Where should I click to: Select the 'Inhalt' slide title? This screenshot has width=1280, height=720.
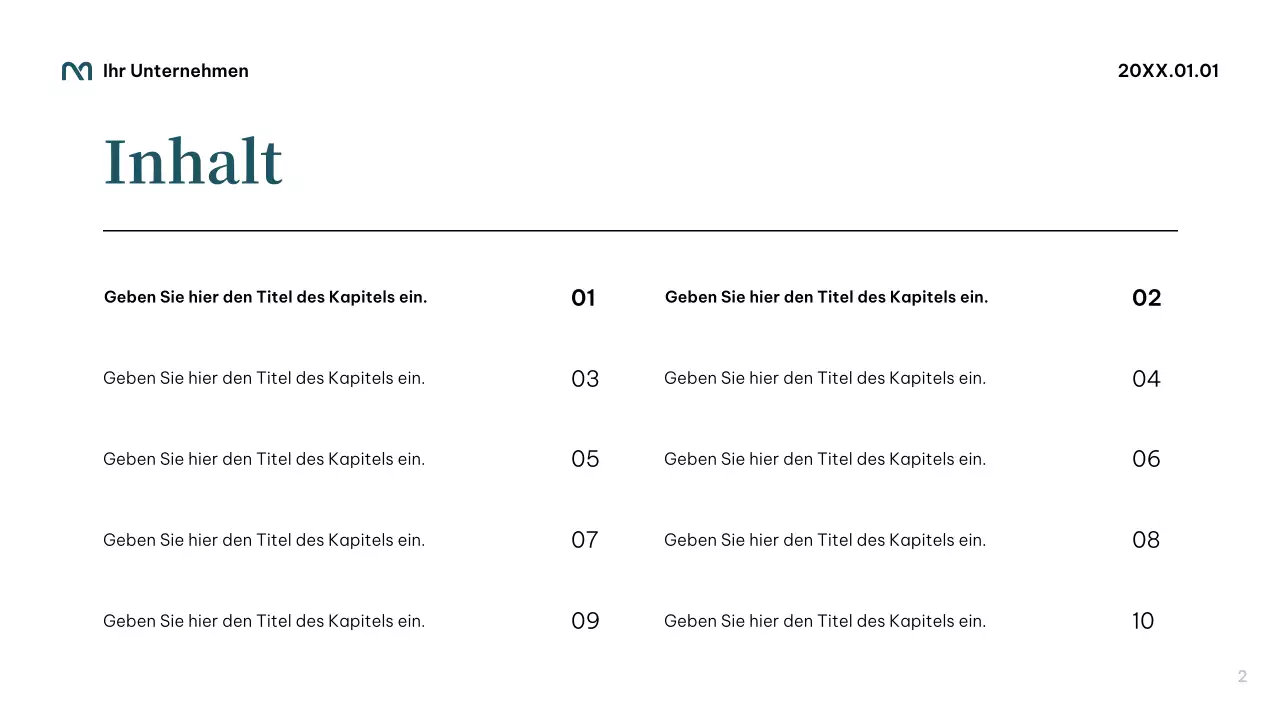[x=193, y=162]
